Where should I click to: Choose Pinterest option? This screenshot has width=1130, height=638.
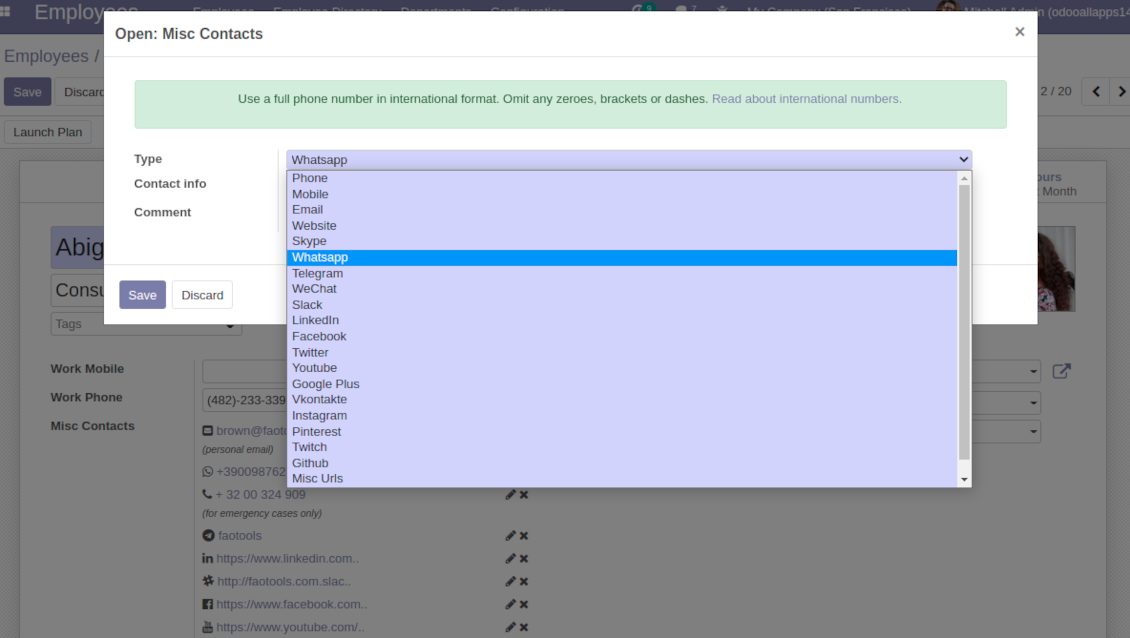click(622, 432)
